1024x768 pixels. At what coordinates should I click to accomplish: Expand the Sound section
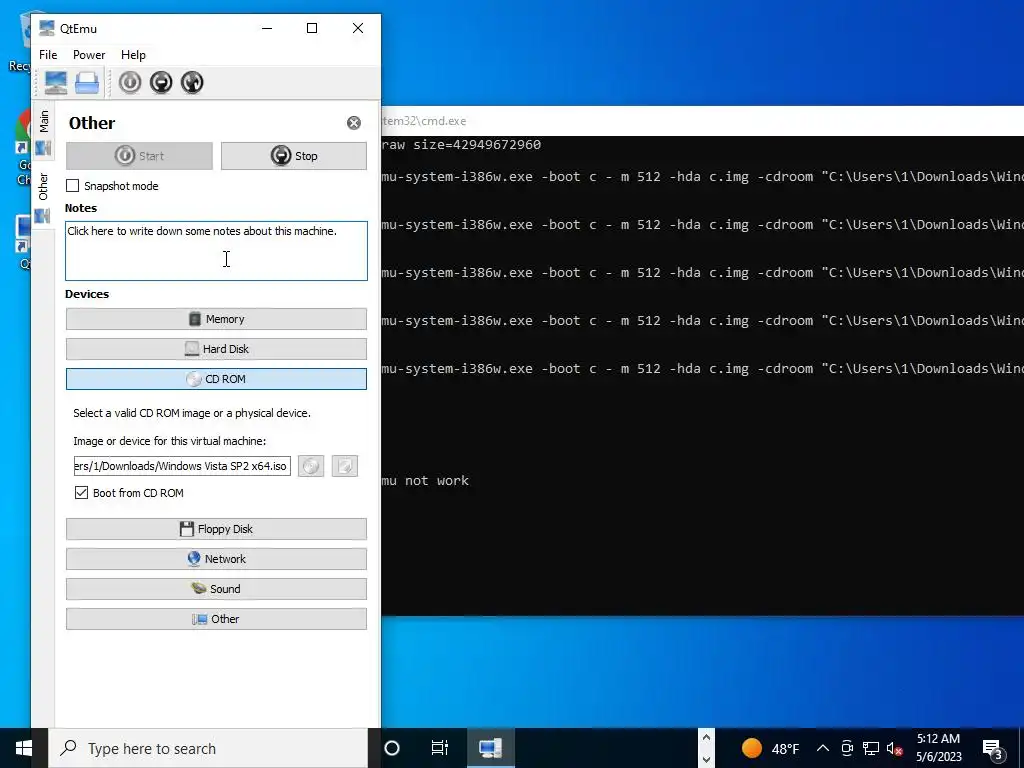coord(216,590)
